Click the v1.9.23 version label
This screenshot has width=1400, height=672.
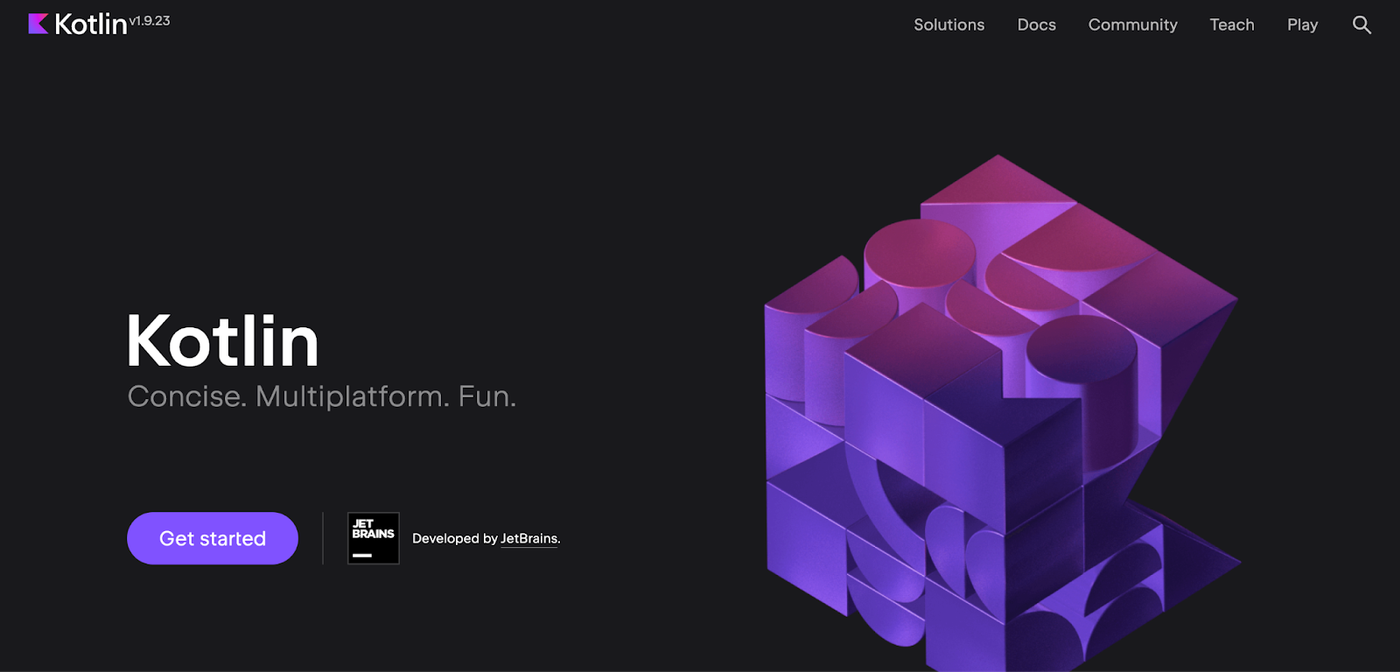(x=150, y=20)
